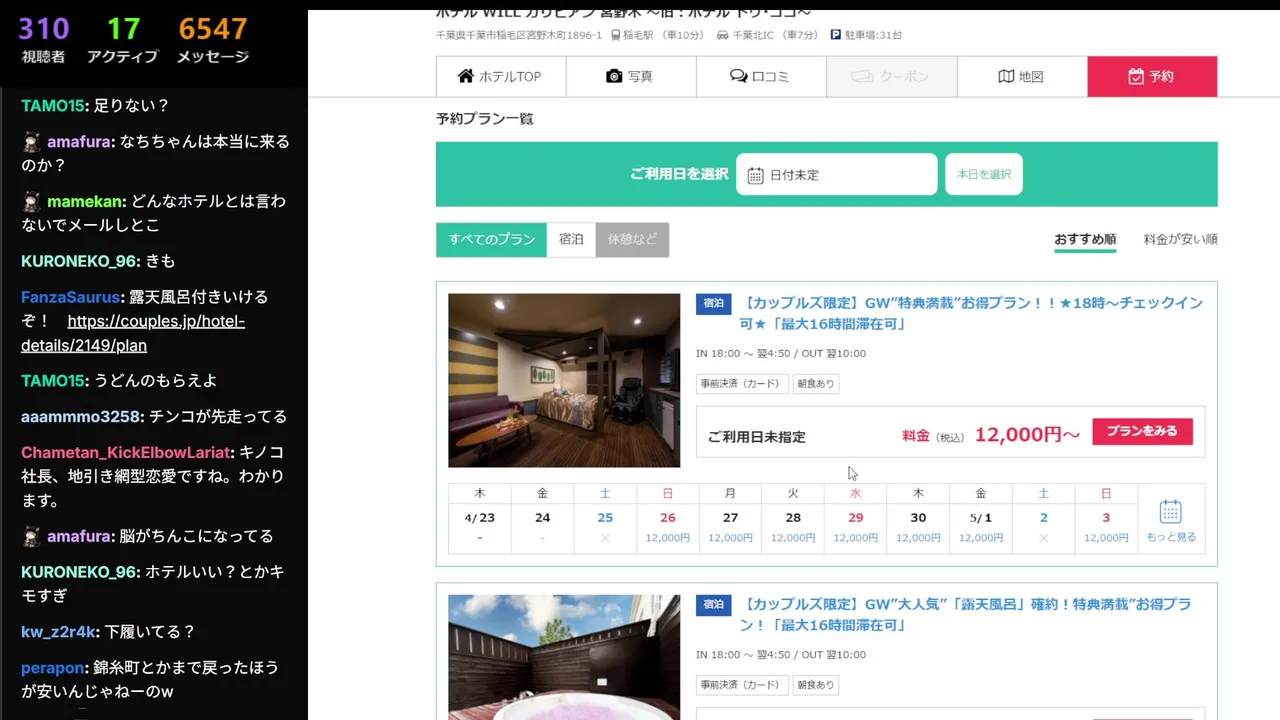Image resolution: width=1280 pixels, height=720 pixels.
Task: Select the すべてのプラン filter
Action: tap(491, 240)
